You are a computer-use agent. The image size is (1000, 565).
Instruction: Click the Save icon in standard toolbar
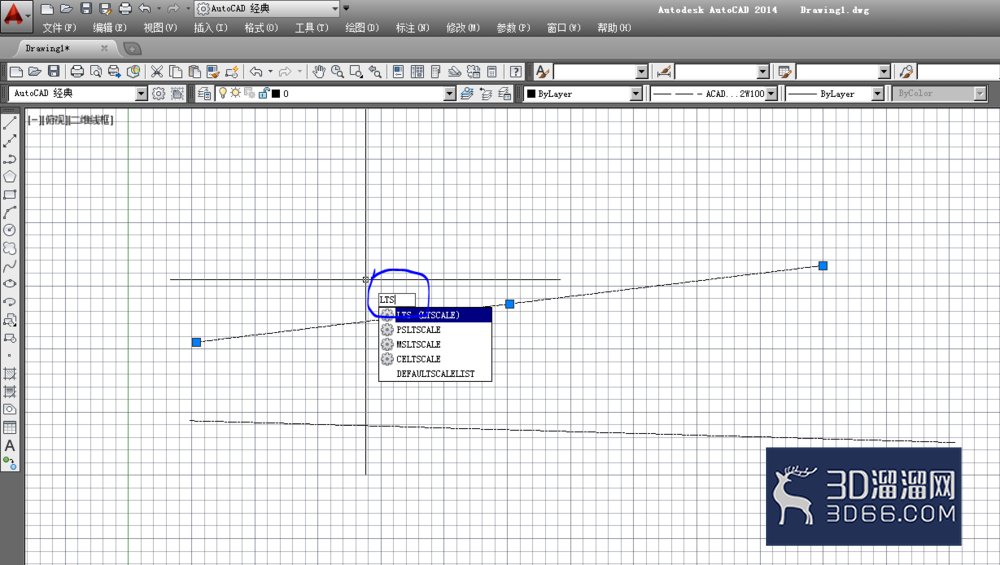pyautogui.click(x=54, y=71)
